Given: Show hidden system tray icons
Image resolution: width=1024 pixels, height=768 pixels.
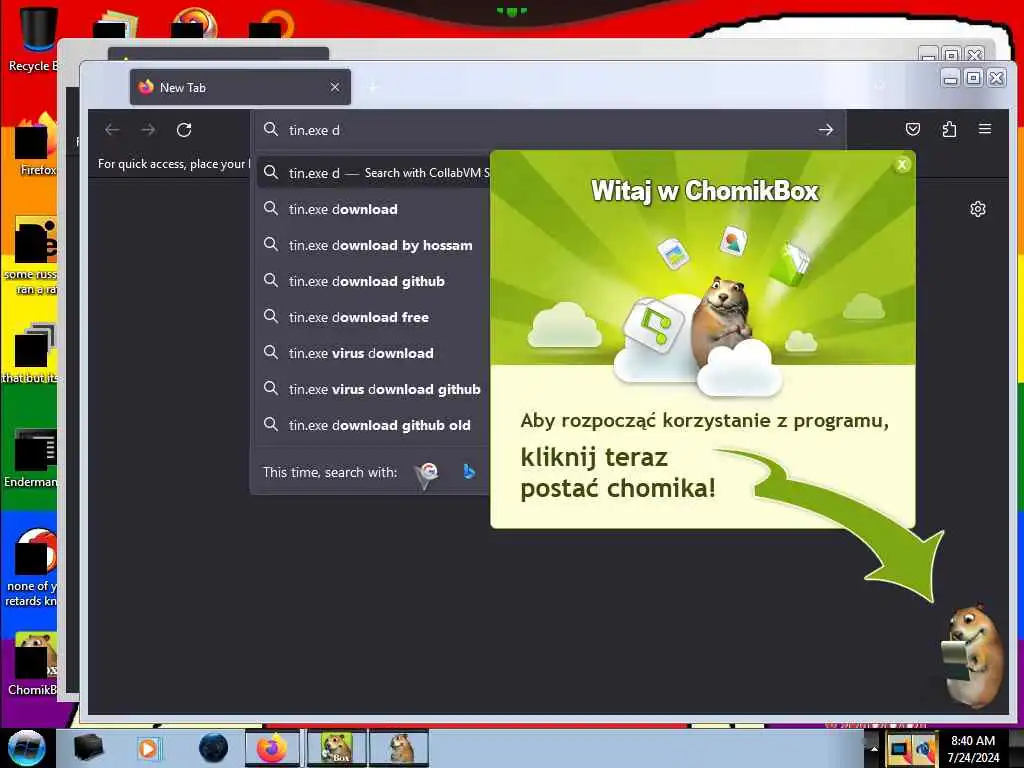Looking at the screenshot, I should [x=874, y=748].
